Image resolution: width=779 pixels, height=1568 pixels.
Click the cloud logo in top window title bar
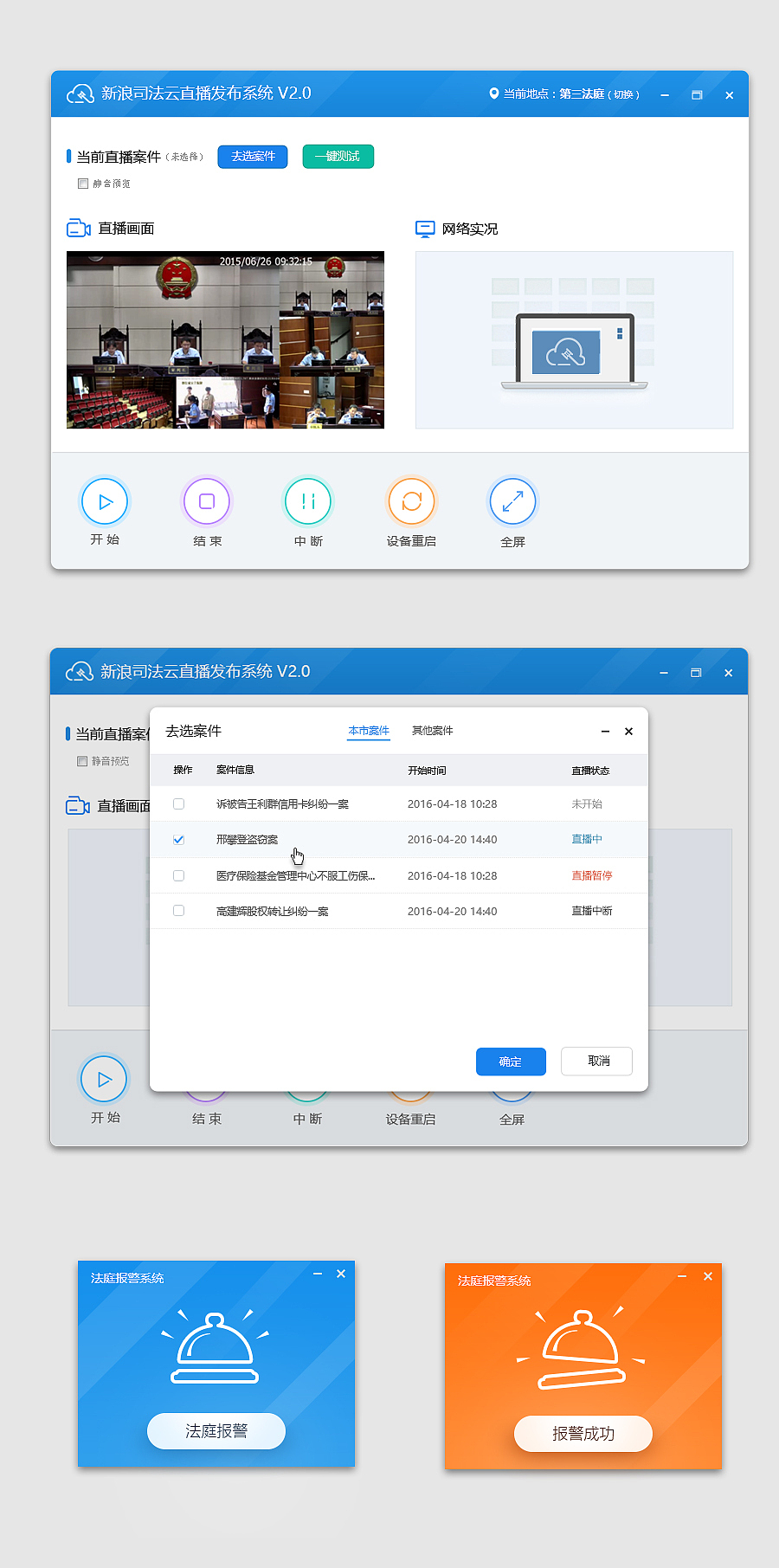(x=80, y=94)
